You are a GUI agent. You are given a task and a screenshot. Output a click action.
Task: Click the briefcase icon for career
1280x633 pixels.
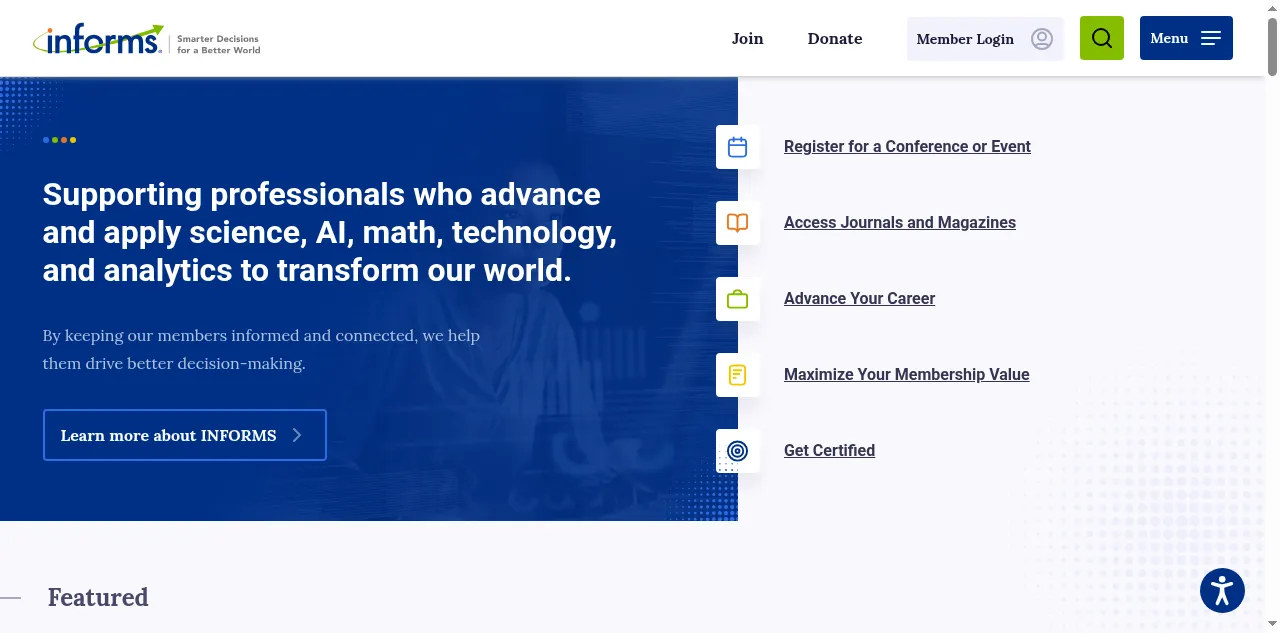738,299
